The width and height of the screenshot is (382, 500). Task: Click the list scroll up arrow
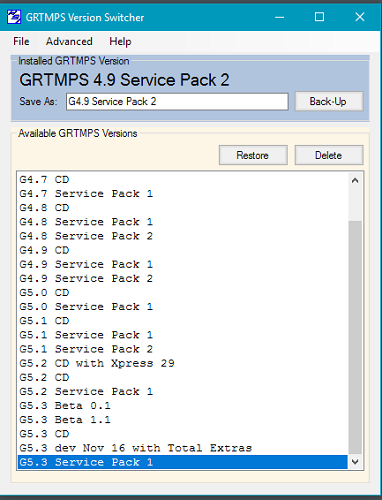[355, 180]
